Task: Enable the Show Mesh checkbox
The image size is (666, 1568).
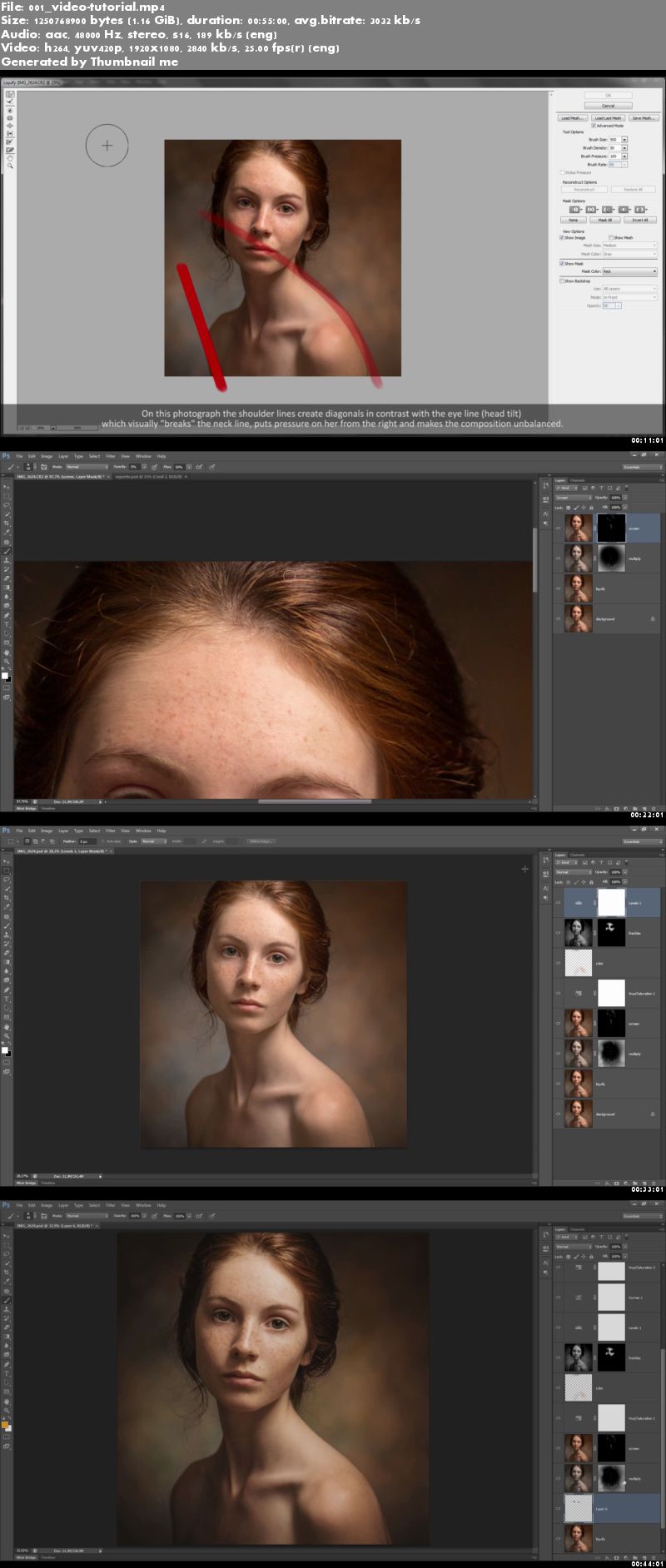Action: coord(611,237)
